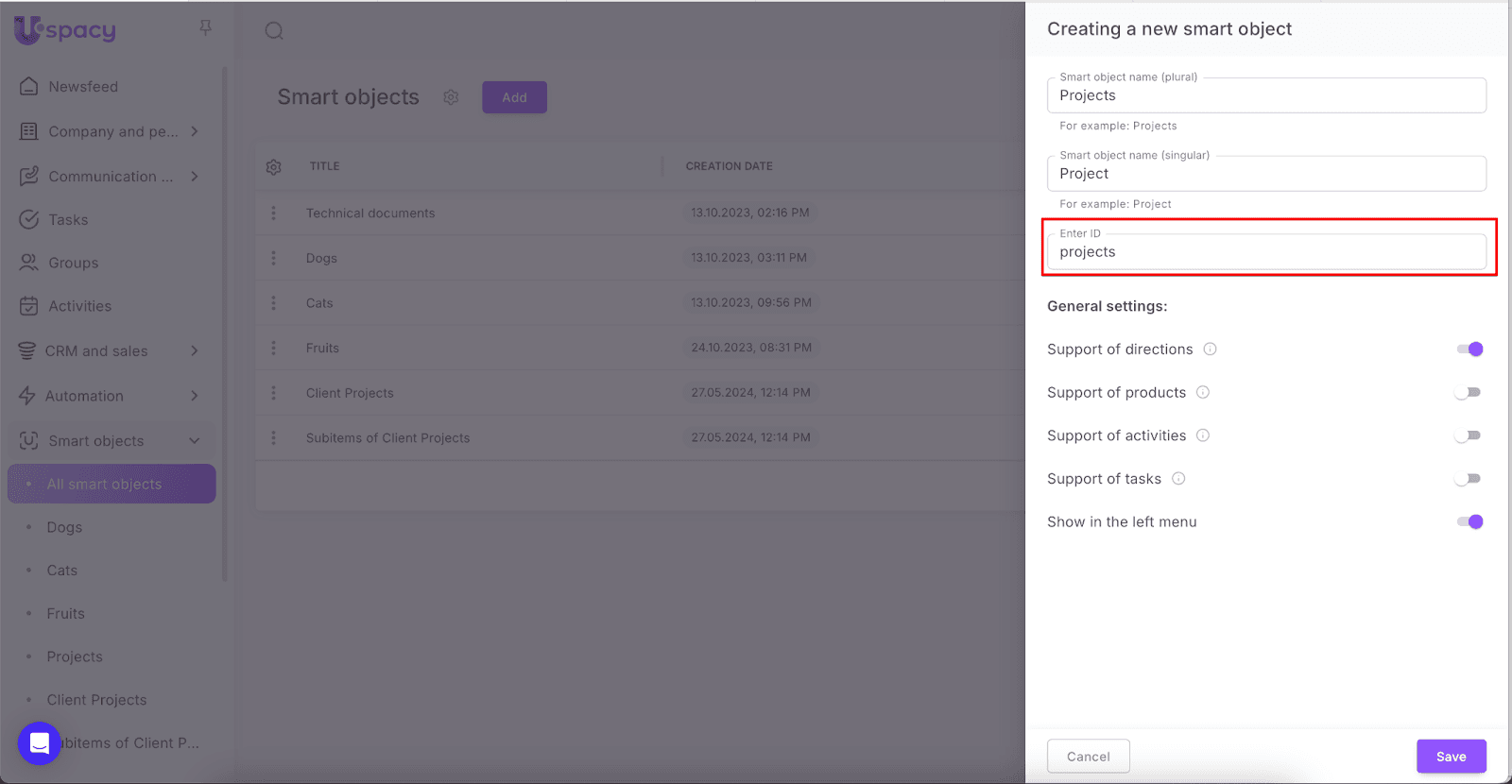Open the chat support widget bubble
Image resolution: width=1512 pixels, height=784 pixels.
(x=40, y=743)
